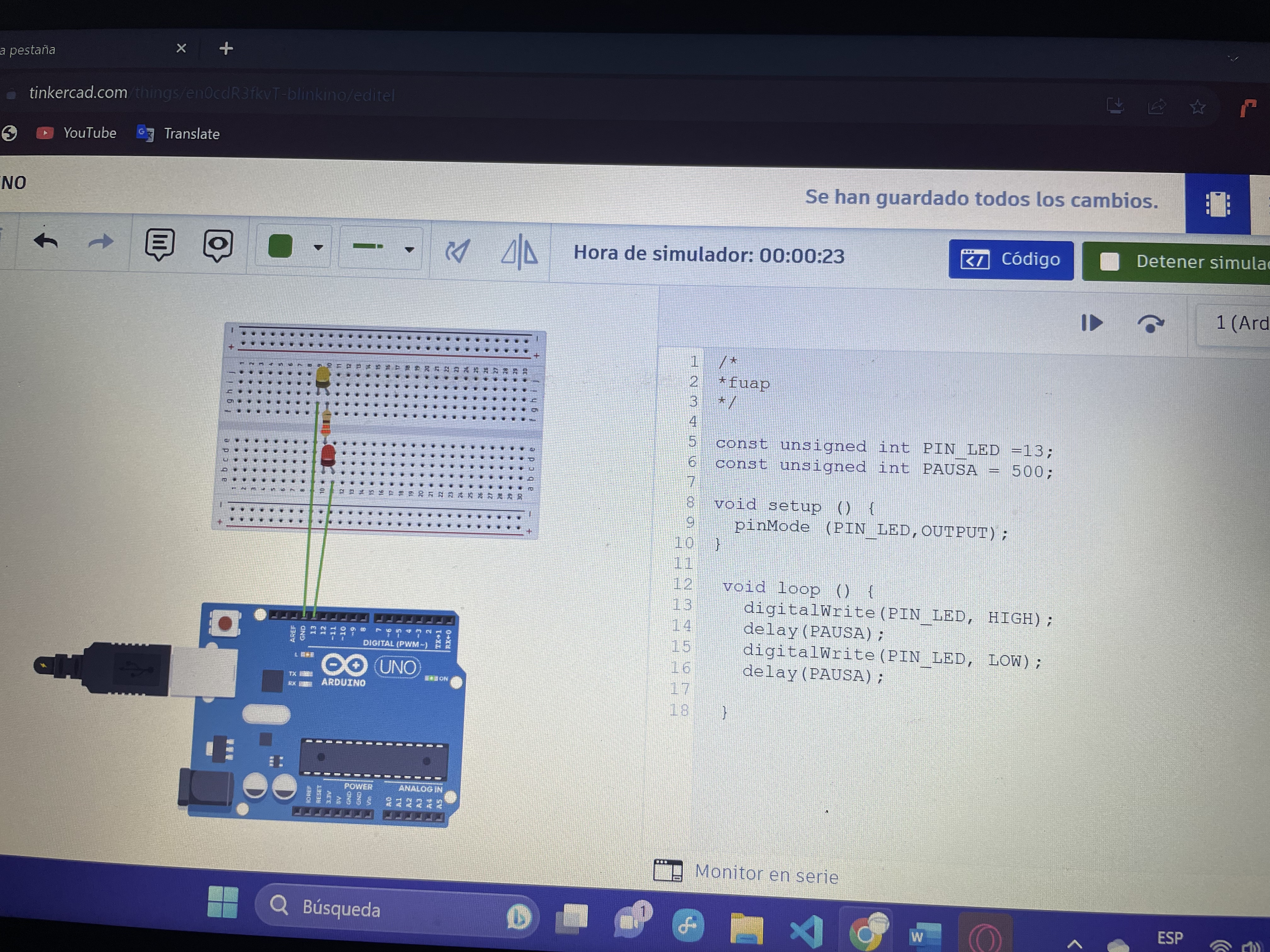Expand the wire color dropdown arrow
The height and width of the screenshot is (952, 1270).
318,248
